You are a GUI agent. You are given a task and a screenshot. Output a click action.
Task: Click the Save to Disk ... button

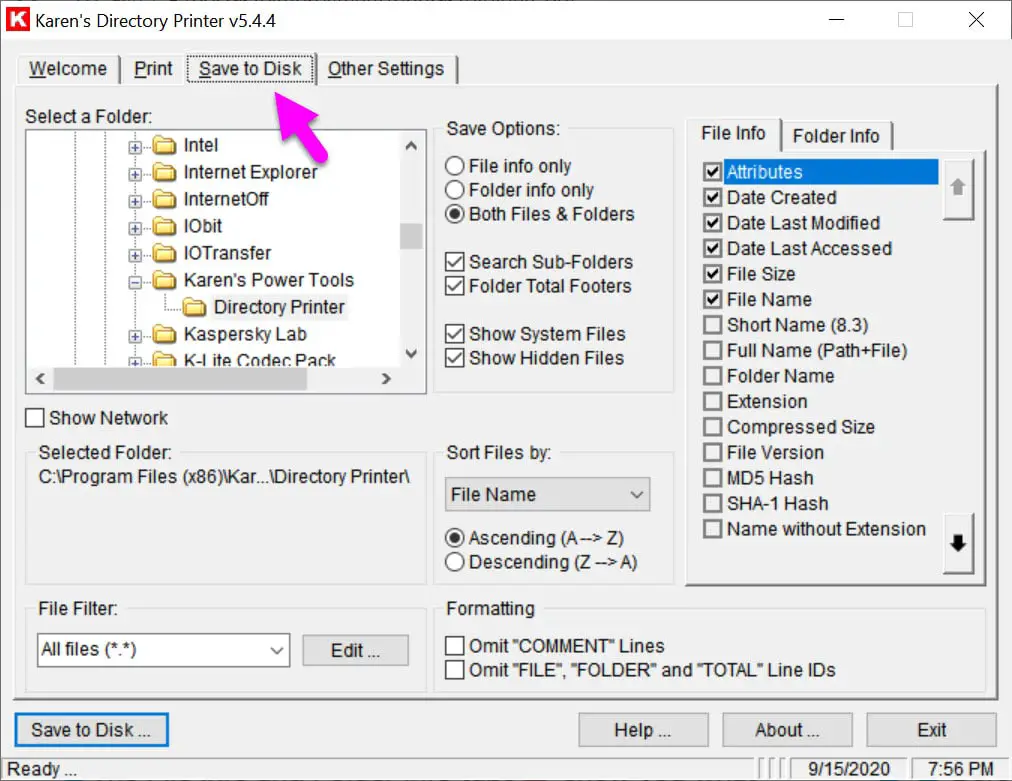pos(92,730)
